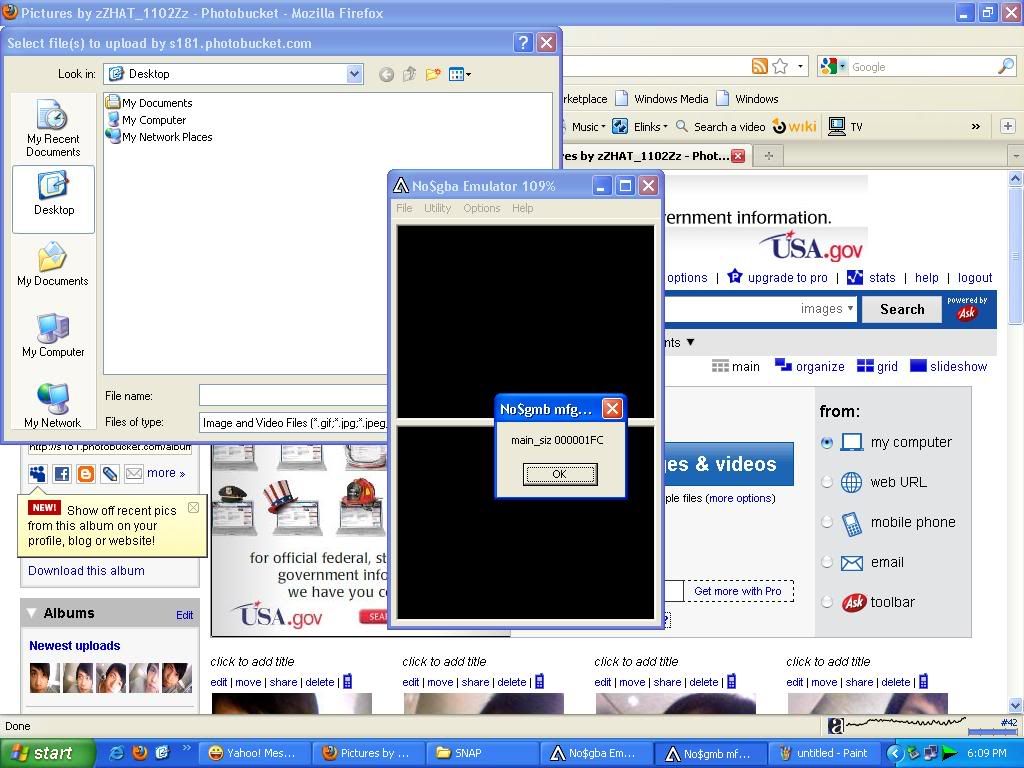Create a new folder via dialog toolbar icon
The height and width of the screenshot is (768, 1024).
pyautogui.click(x=433, y=74)
